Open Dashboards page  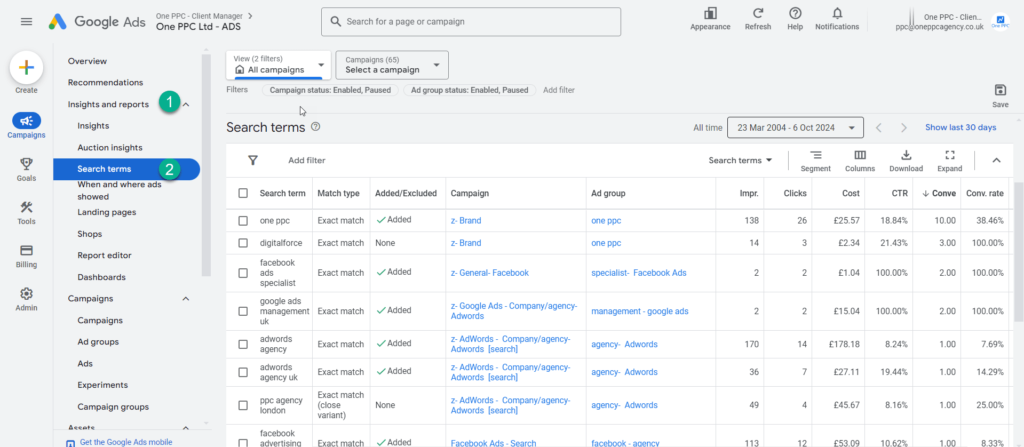pos(101,277)
